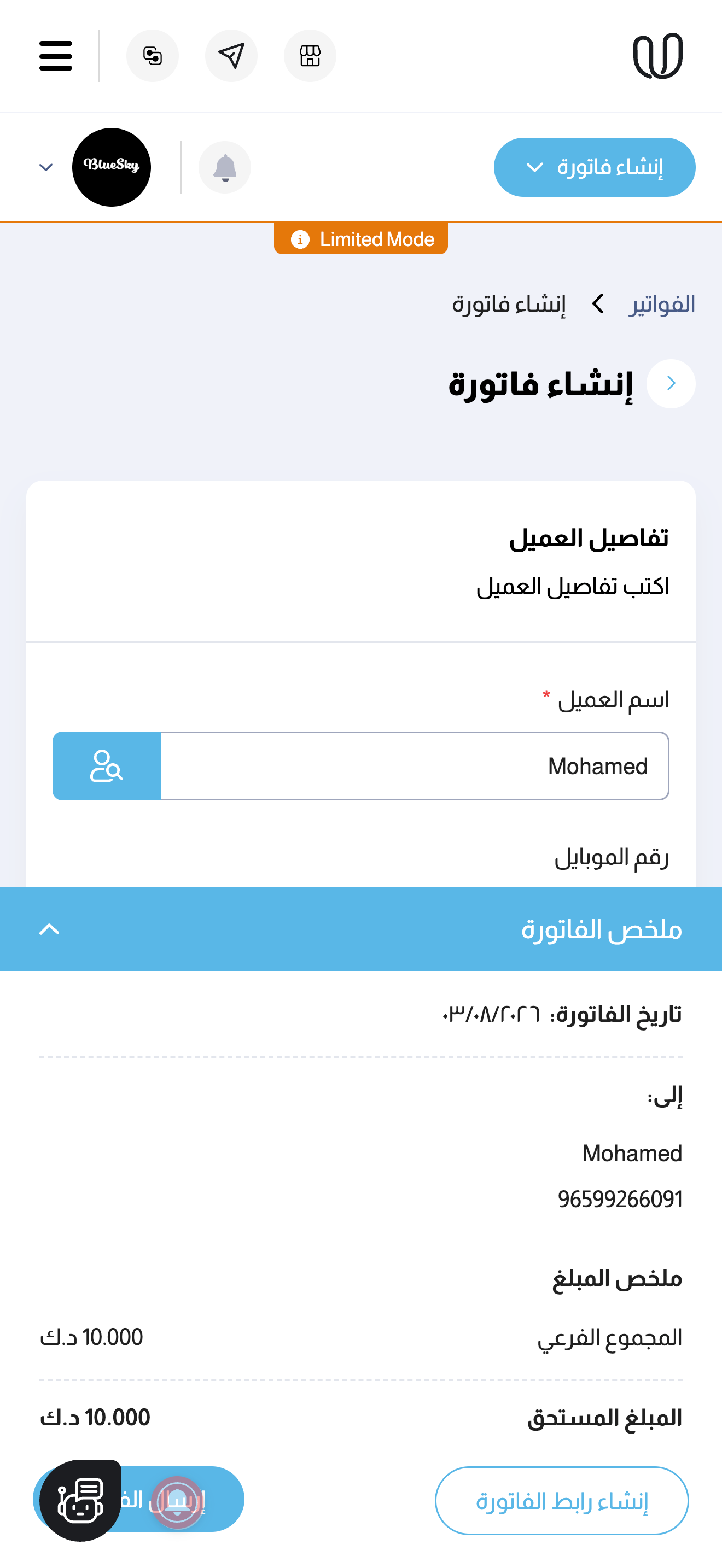Viewport: 722px width, 1568px height.
Task: Click the back arrow beside page title
Action: point(671,383)
